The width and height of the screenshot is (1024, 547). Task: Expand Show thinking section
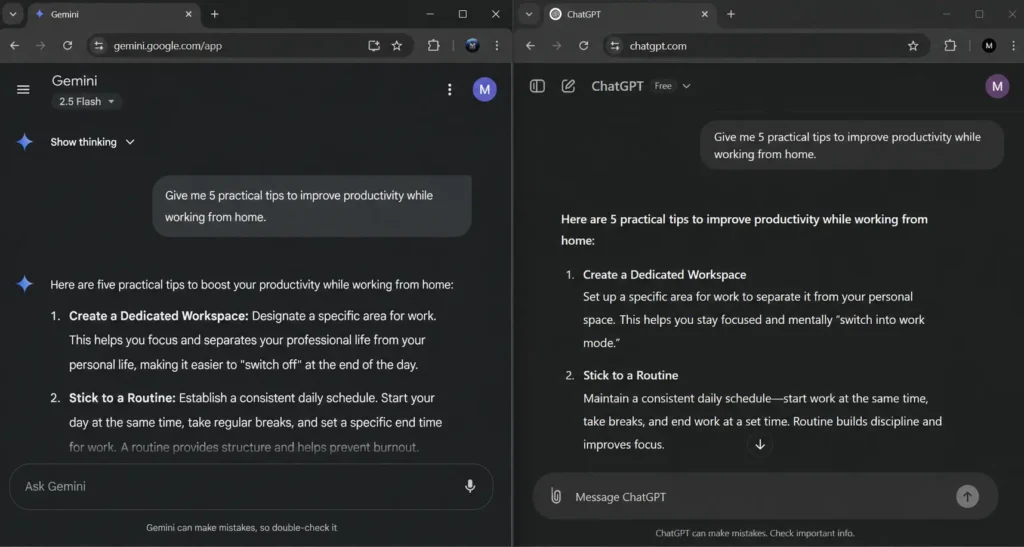click(92, 142)
